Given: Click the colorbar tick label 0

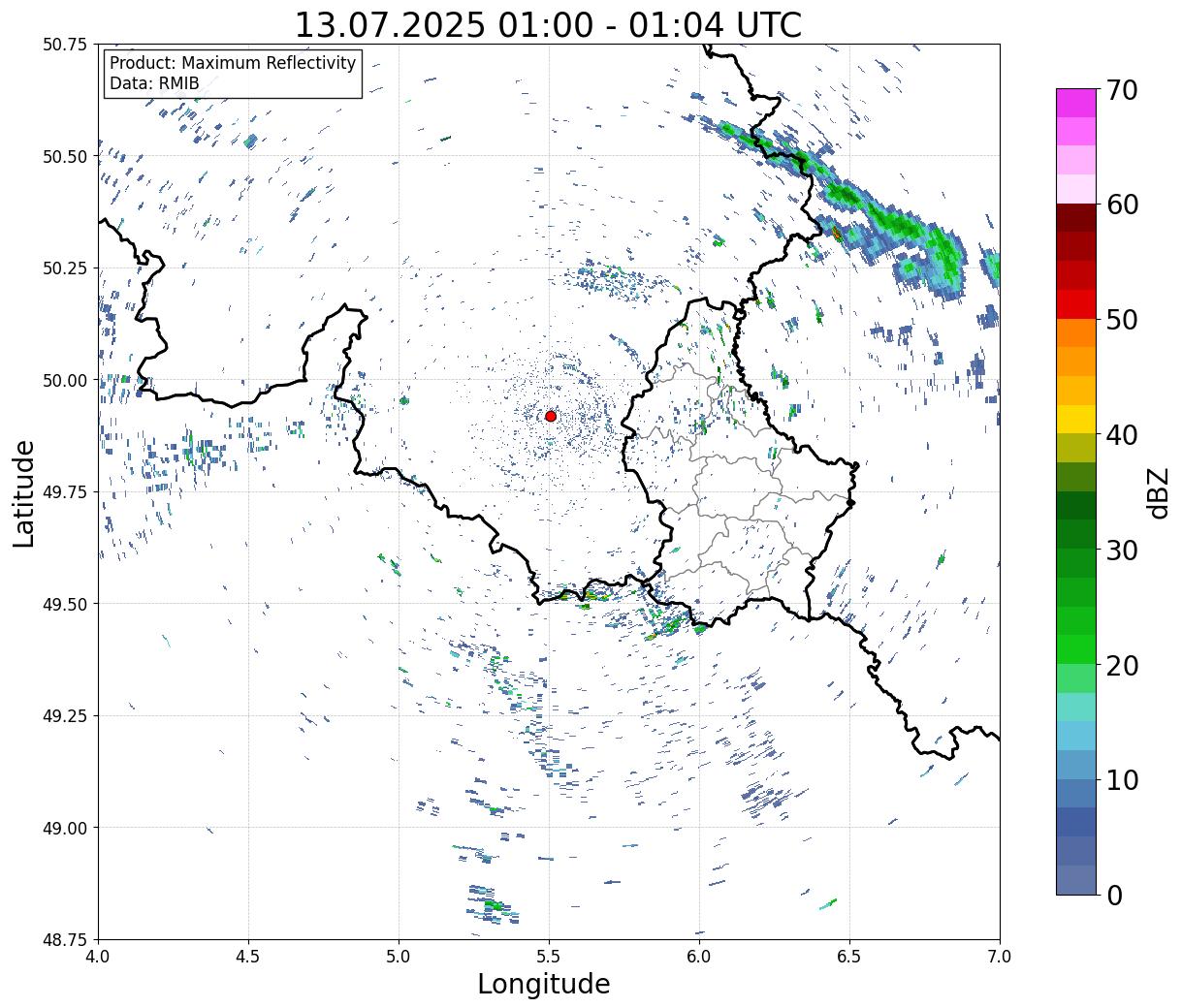Looking at the screenshot, I should point(1113,896).
